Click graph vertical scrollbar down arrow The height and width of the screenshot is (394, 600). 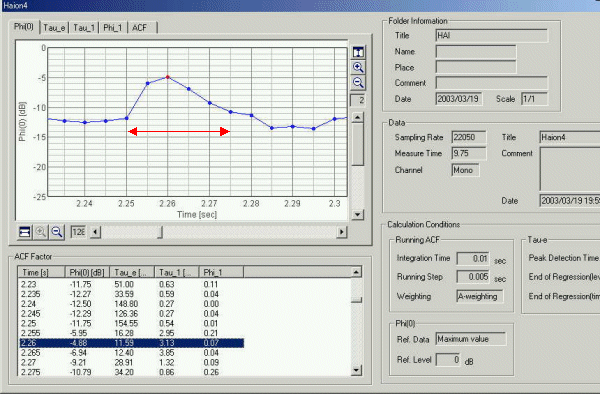click(x=357, y=215)
